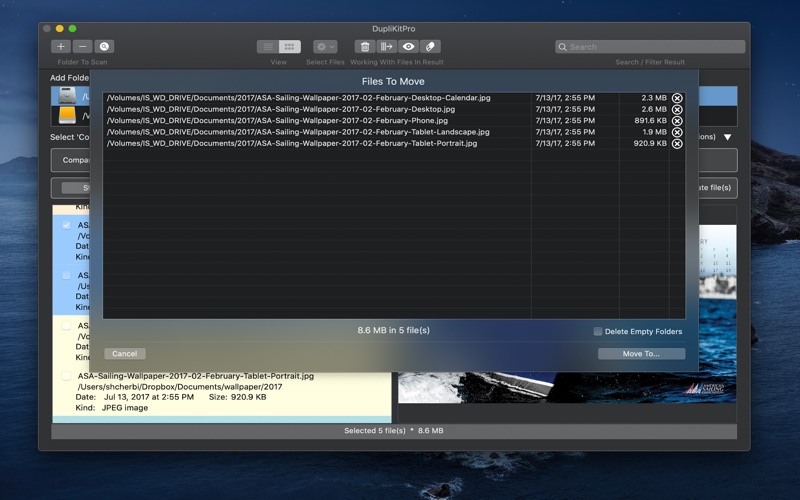Click the sailing wallpaper preview image

[x=567, y=388]
